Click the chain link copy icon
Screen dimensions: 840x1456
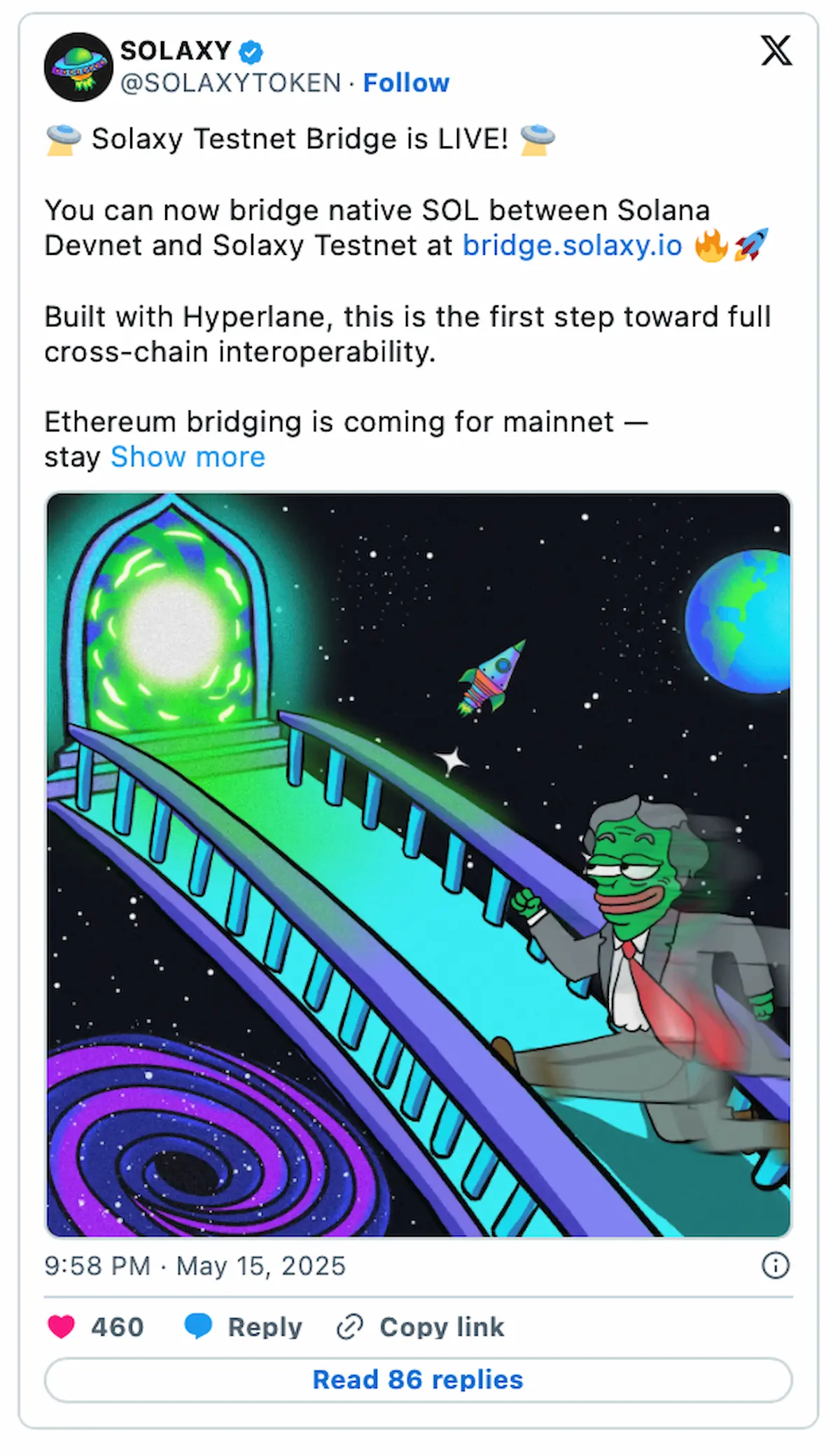point(349,1326)
